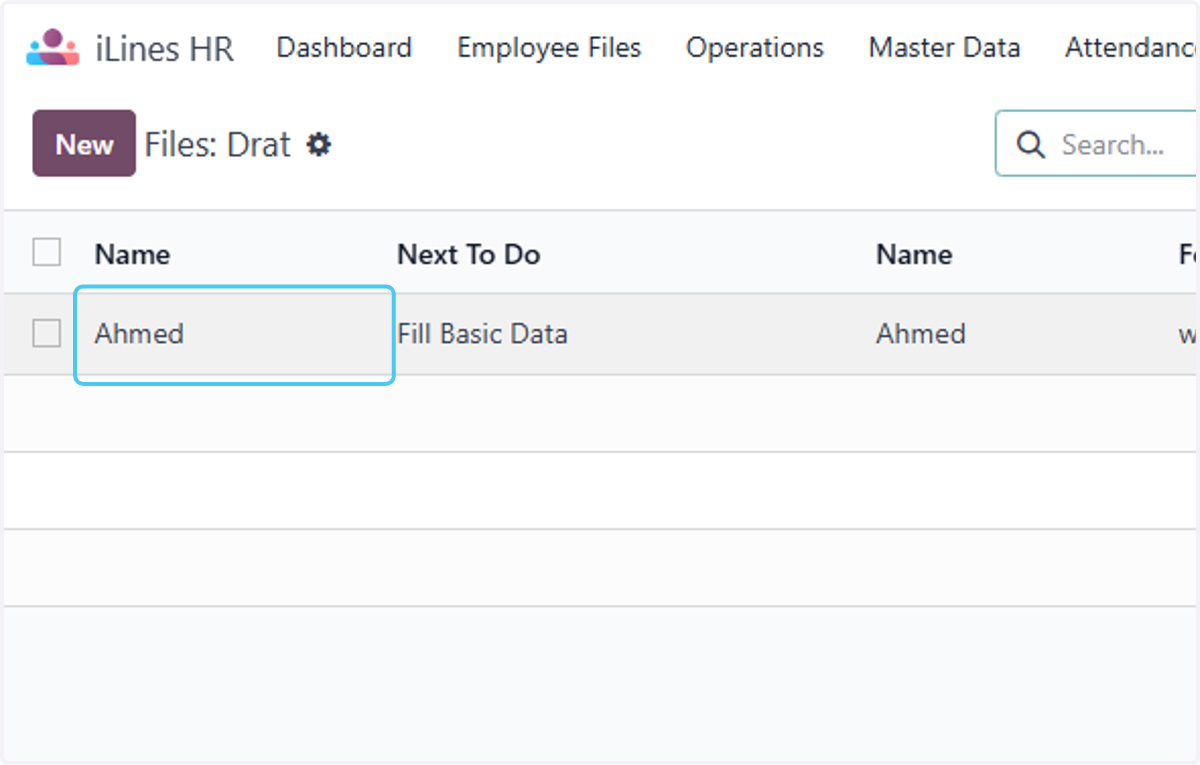Screen dimensions: 1200x765
Task: Open the Dashboard menu
Action: click(344, 48)
